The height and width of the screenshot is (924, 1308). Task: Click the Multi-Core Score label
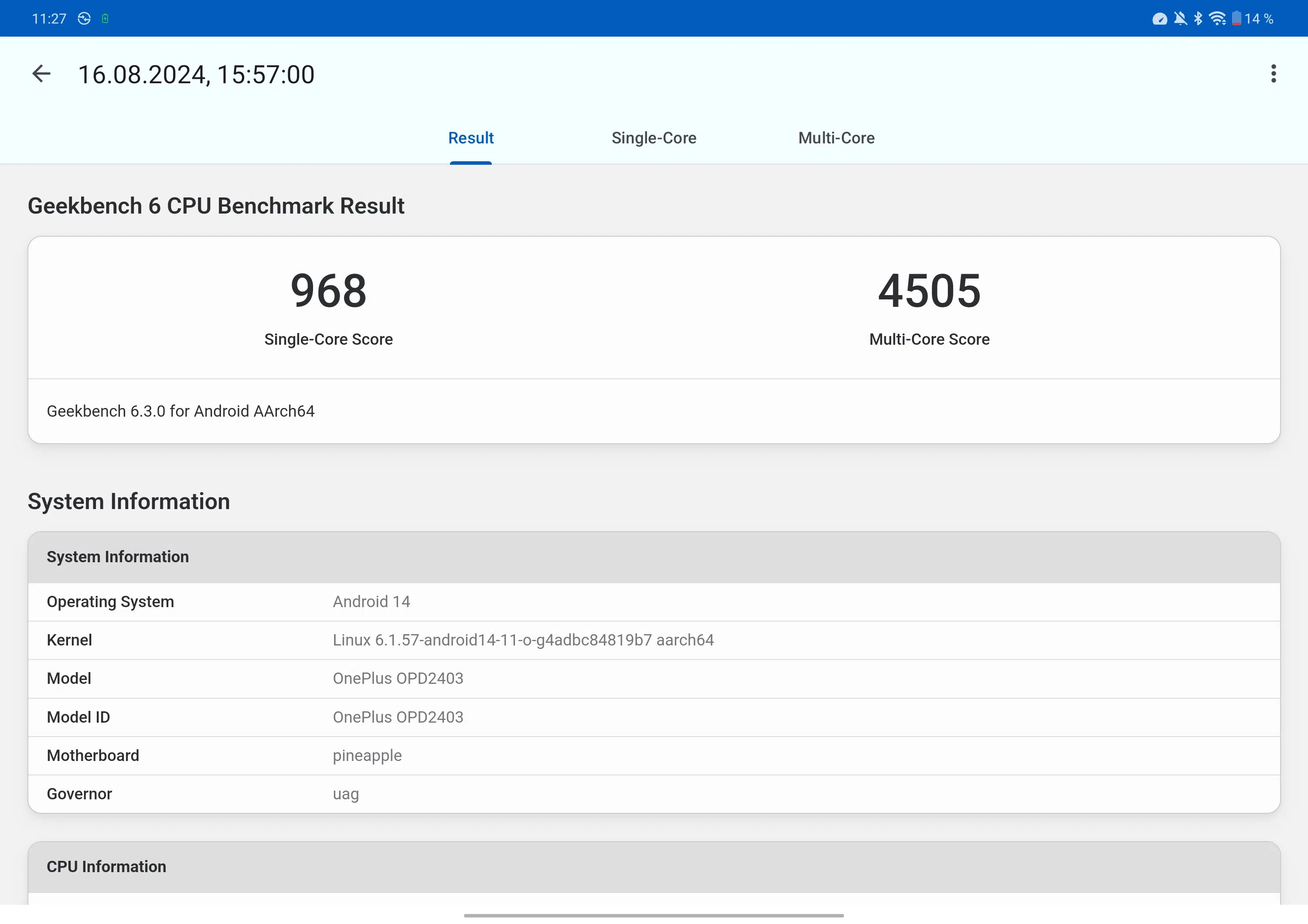[x=929, y=340]
